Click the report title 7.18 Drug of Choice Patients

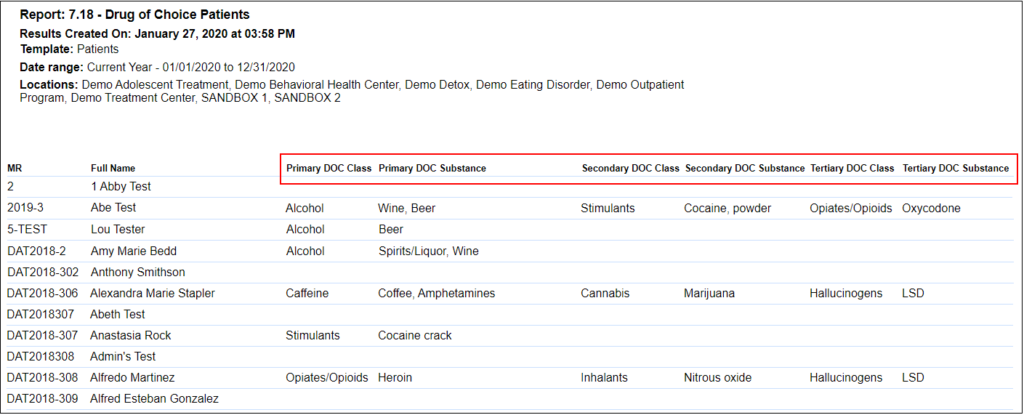[x=135, y=15]
